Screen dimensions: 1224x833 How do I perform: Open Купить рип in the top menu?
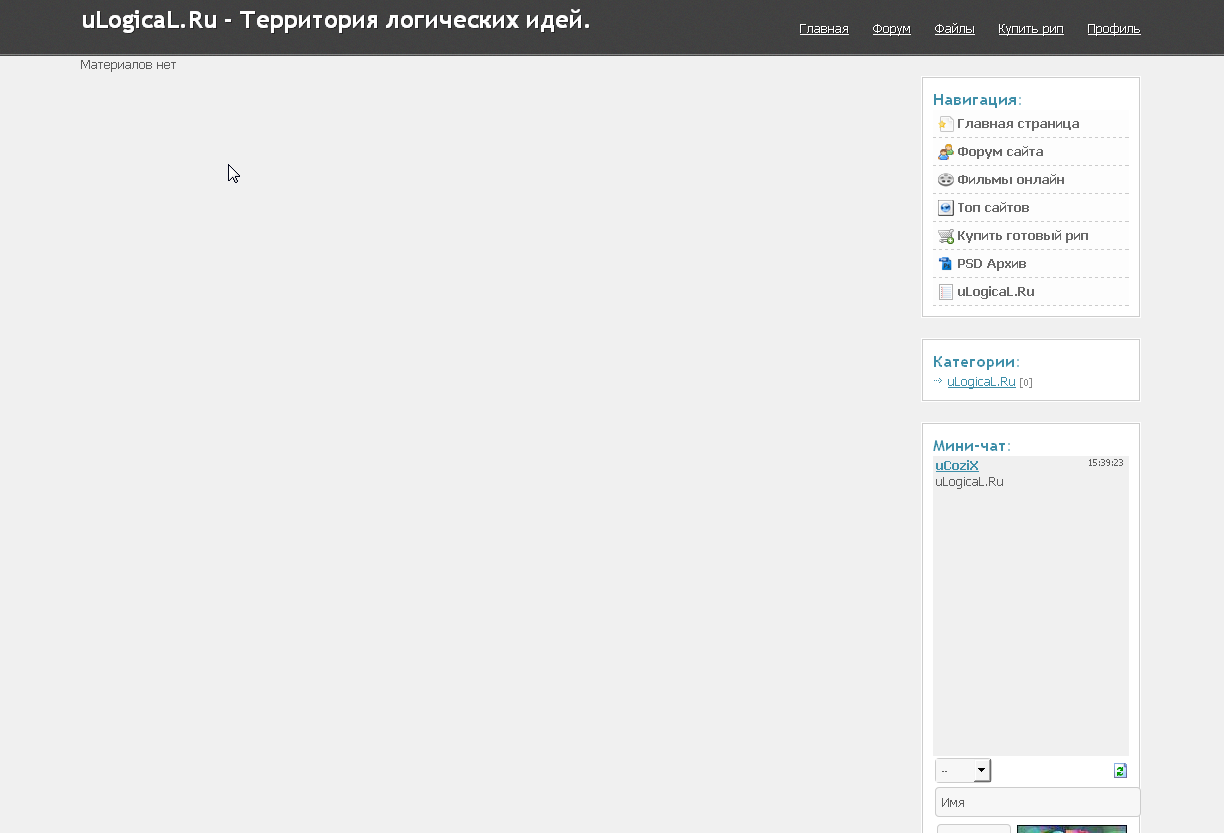point(1030,29)
